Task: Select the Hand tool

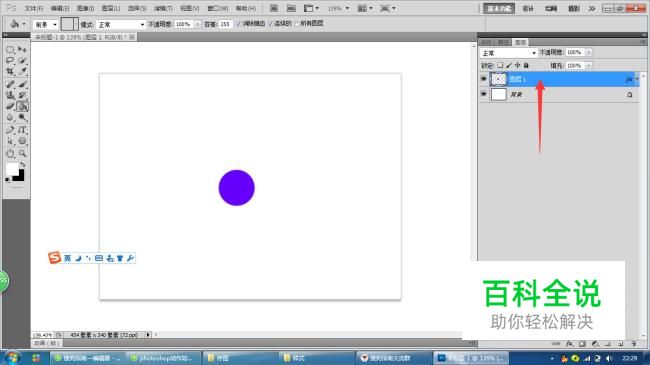Action: tap(10, 154)
